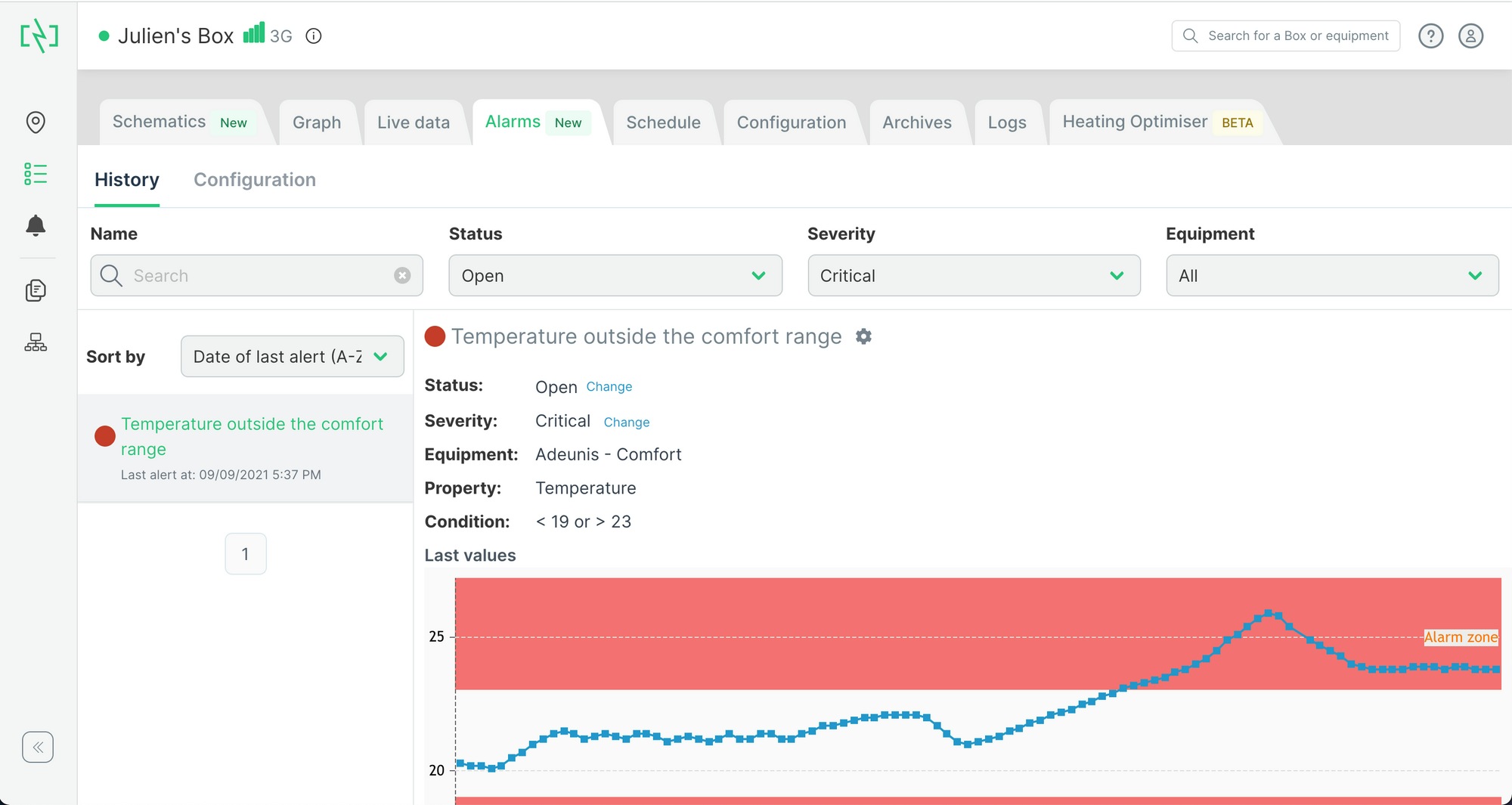This screenshot has width=1512, height=805.
Task: Click the alarm settings gear icon
Action: (x=863, y=336)
